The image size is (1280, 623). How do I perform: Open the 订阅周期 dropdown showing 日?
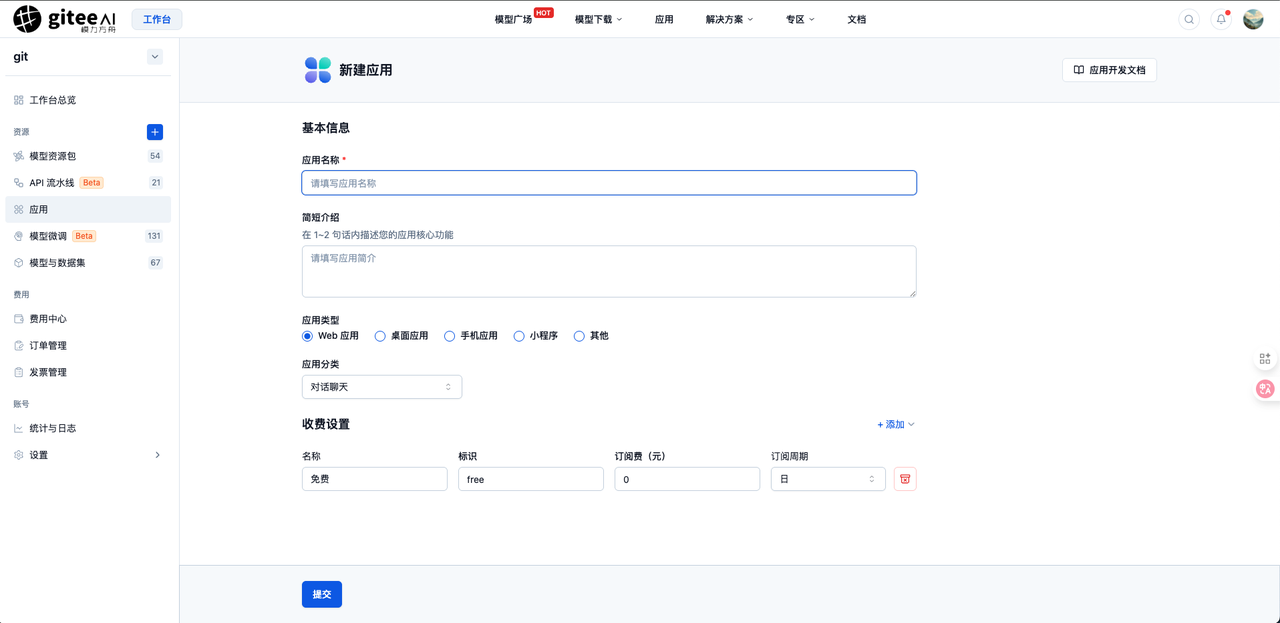pyautogui.click(x=828, y=479)
